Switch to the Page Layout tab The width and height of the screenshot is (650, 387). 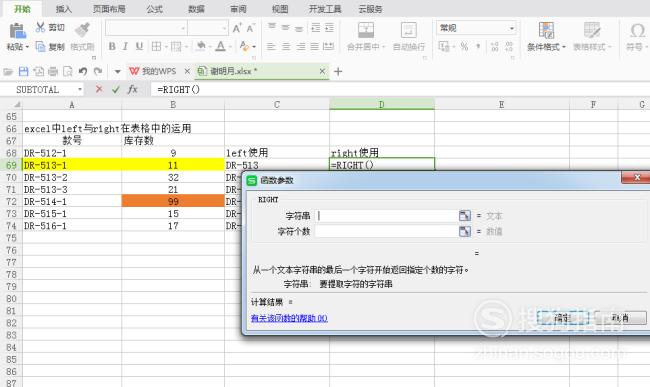pos(109,9)
